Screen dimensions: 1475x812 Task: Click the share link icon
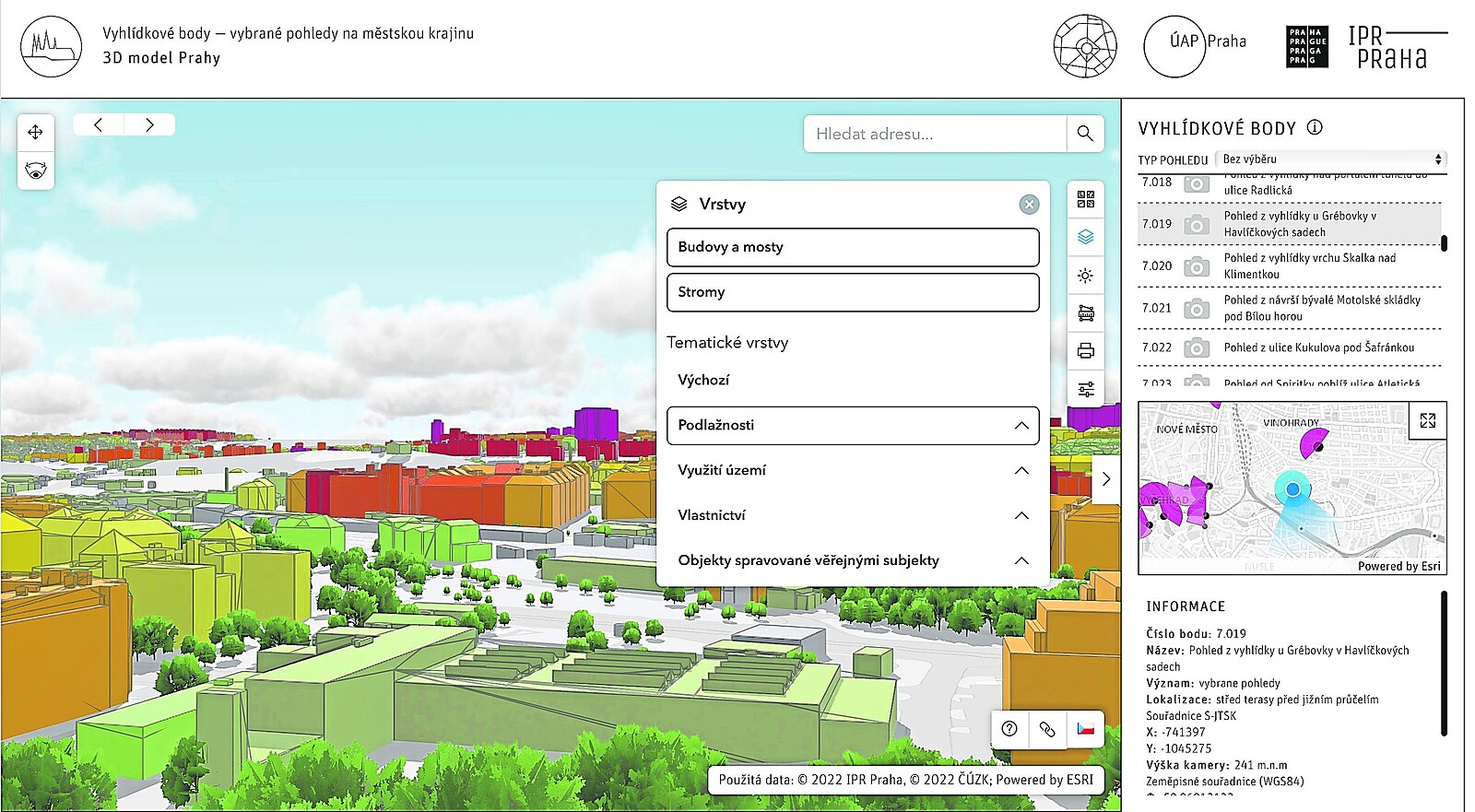[1047, 729]
